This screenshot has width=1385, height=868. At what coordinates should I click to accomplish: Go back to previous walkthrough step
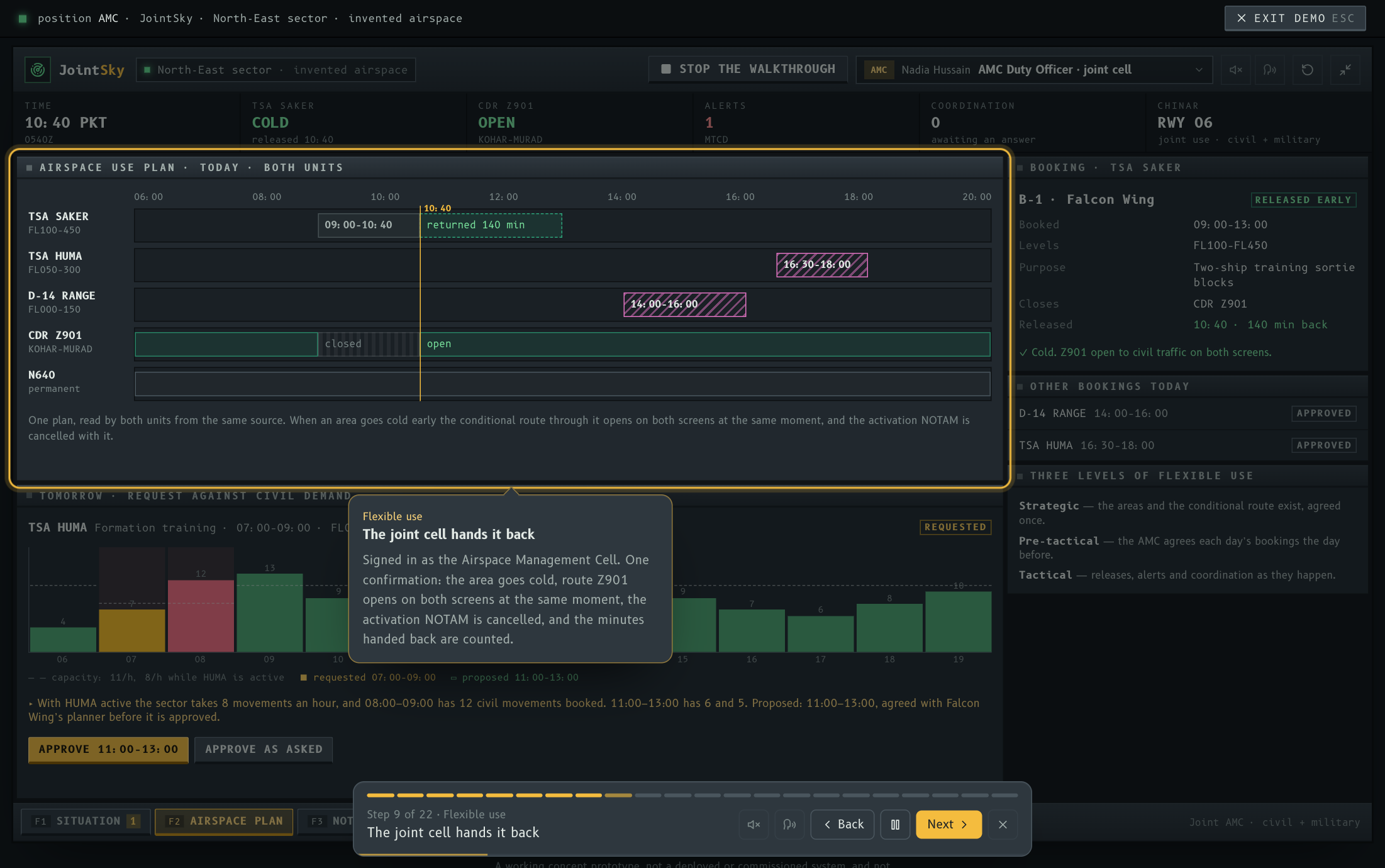pos(843,824)
